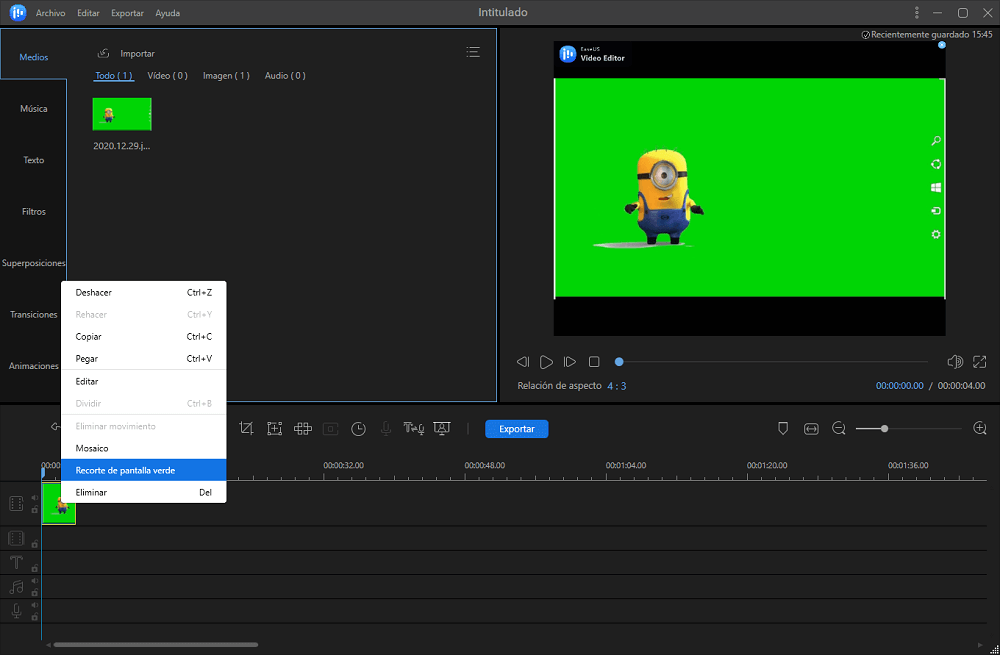
Task: Filter media by Imagen ( 1 )
Action: tap(226, 75)
